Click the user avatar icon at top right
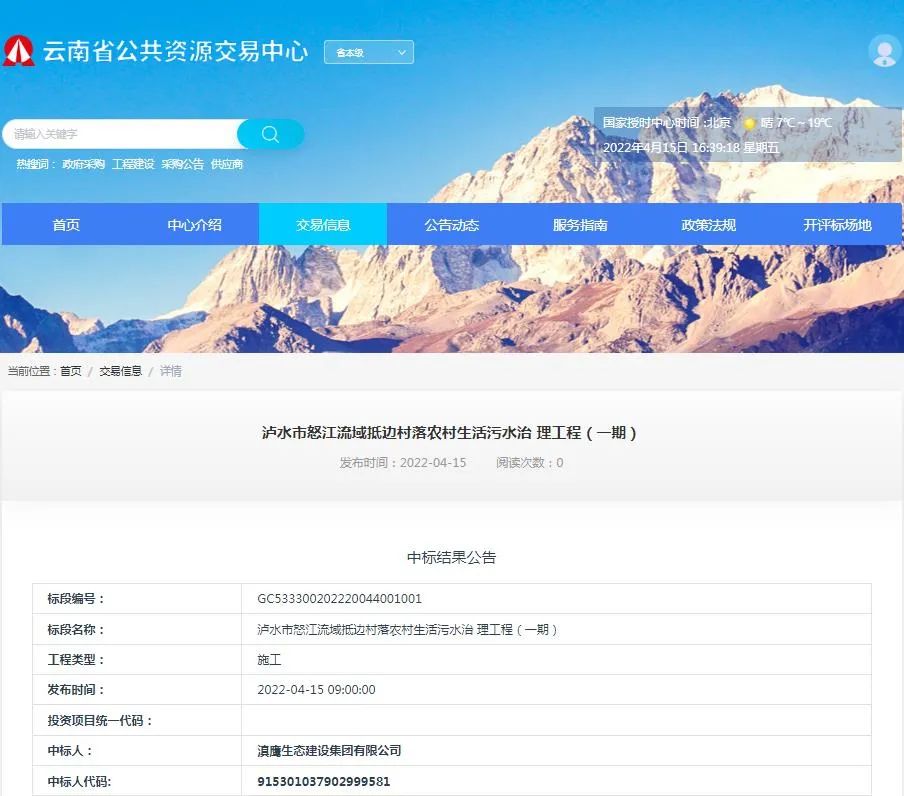 click(884, 51)
